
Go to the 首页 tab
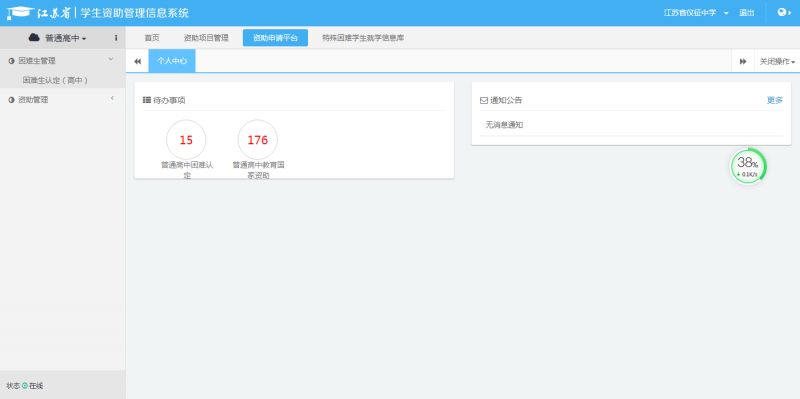(152, 38)
